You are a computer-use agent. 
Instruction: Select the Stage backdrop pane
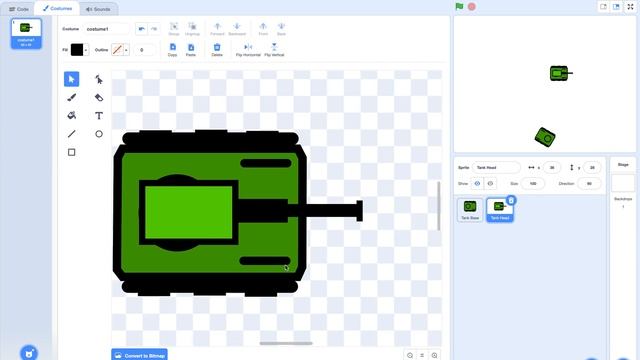(x=623, y=184)
